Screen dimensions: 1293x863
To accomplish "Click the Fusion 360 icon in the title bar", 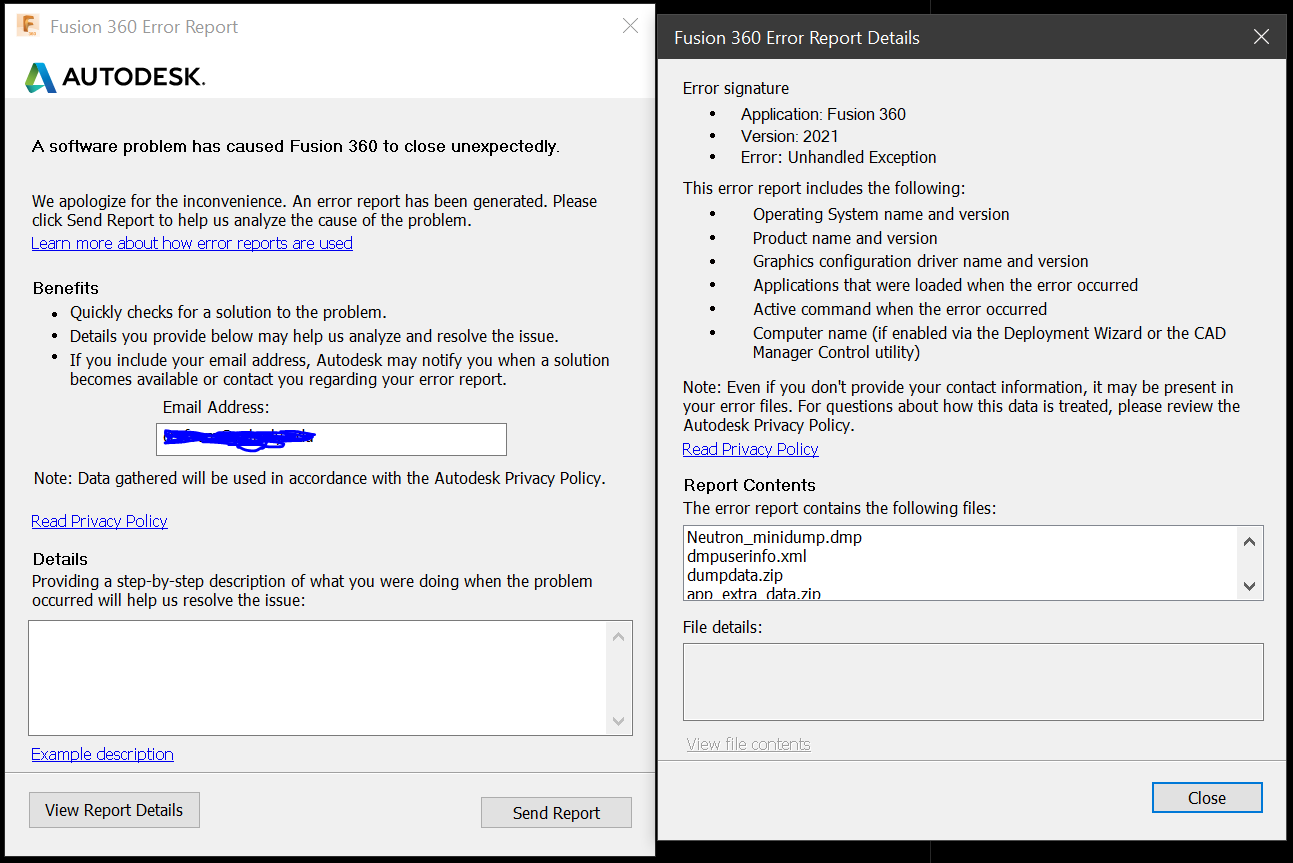I will tap(28, 26).
